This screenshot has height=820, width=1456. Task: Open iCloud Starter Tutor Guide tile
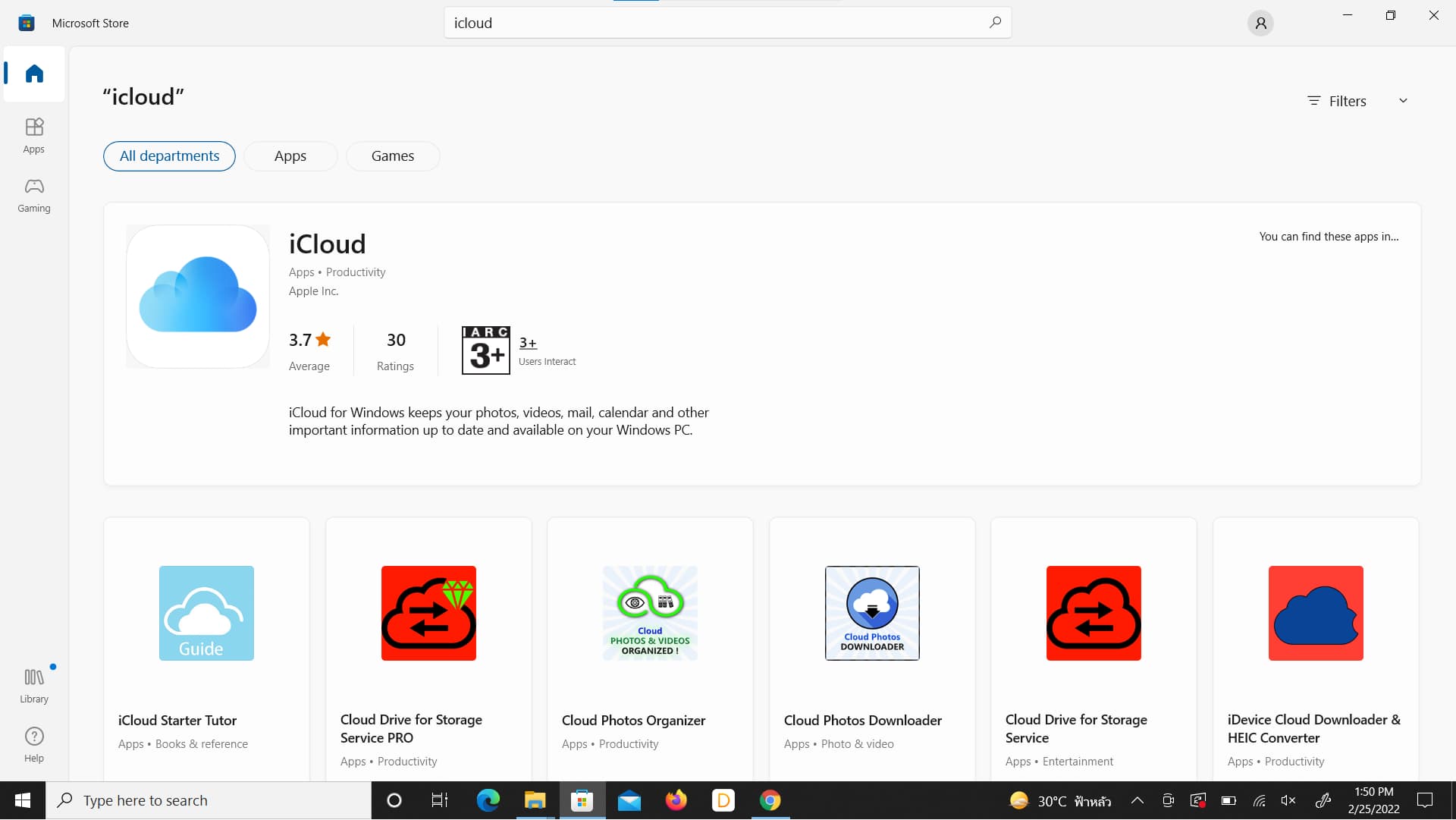coord(206,613)
